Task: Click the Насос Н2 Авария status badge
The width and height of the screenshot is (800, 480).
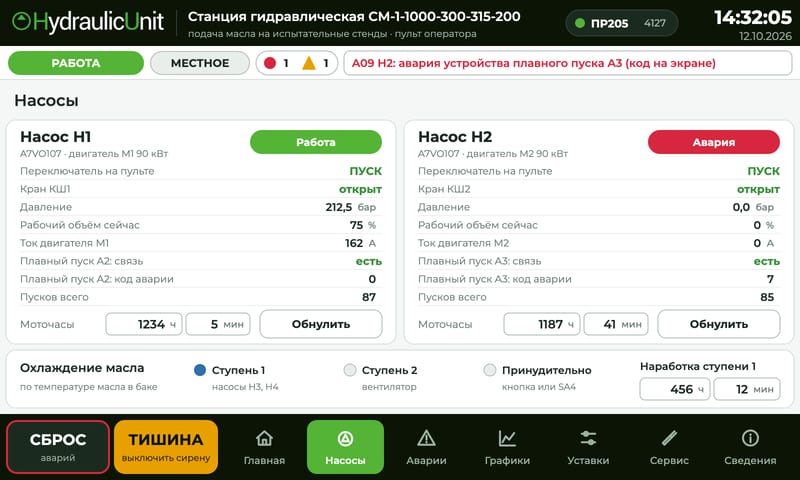Action: click(x=714, y=142)
